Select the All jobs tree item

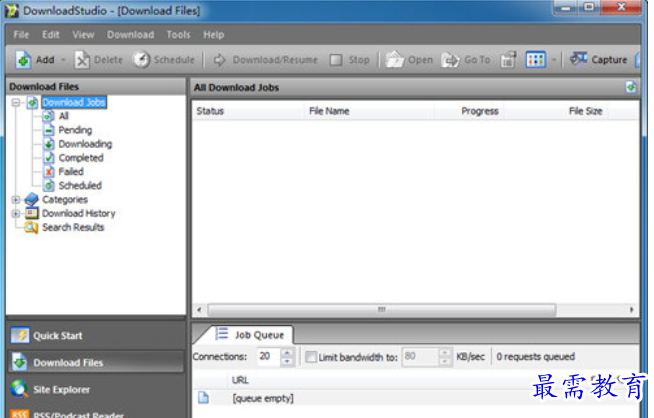[x=63, y=116]
